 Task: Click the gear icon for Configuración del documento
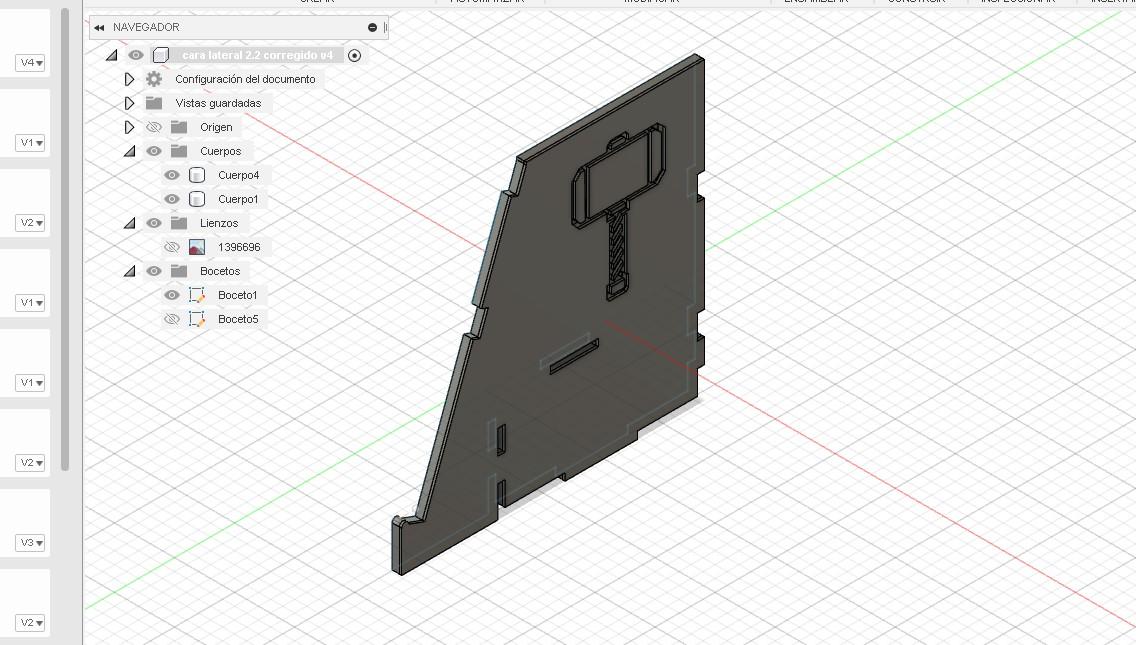pos(154,79)
